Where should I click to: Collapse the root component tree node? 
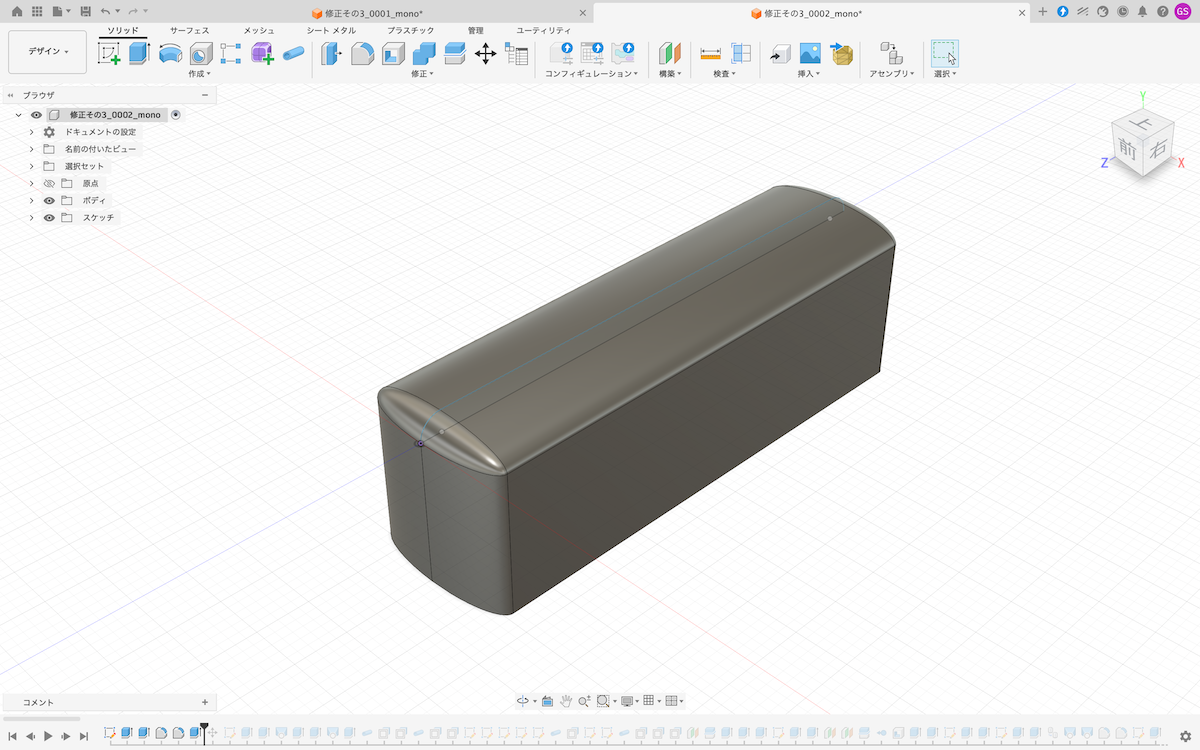coord(18,115)
